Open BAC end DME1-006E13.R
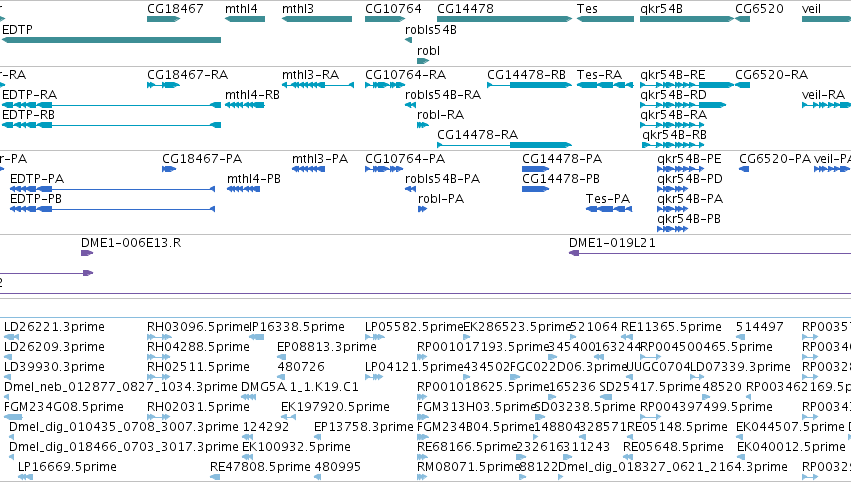 tap(131, 243)
